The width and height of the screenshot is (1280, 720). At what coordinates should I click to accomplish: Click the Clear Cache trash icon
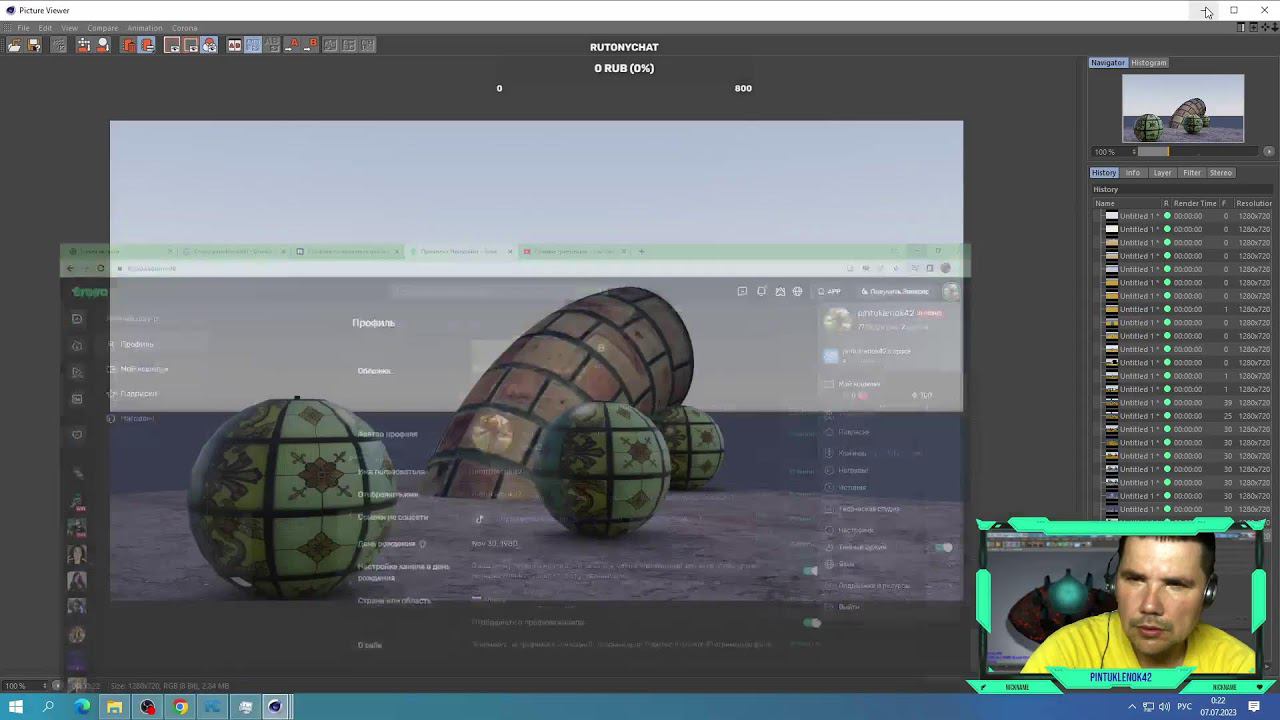[x=128, y=45]
